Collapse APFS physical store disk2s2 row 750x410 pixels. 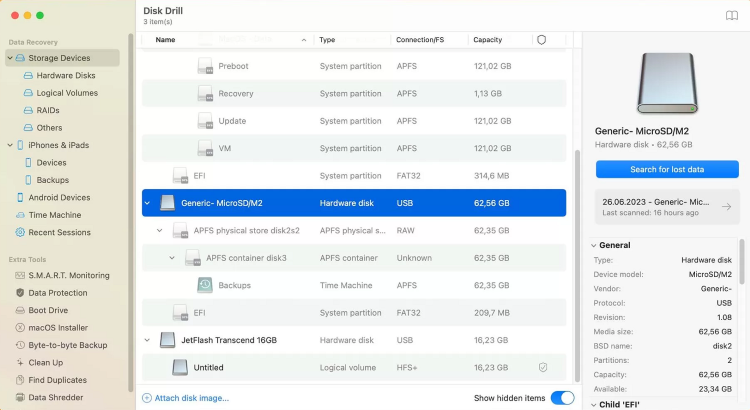[160, 231]
